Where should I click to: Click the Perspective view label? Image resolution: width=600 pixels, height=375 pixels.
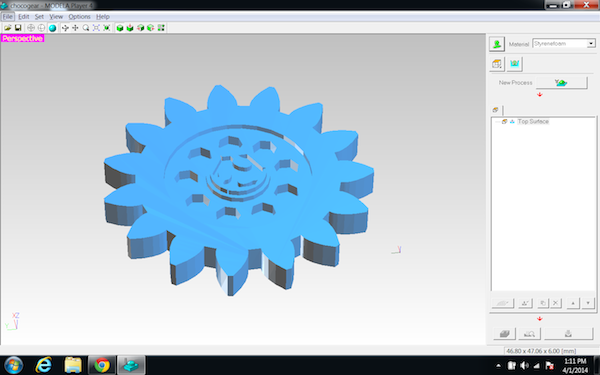[23, 38]
